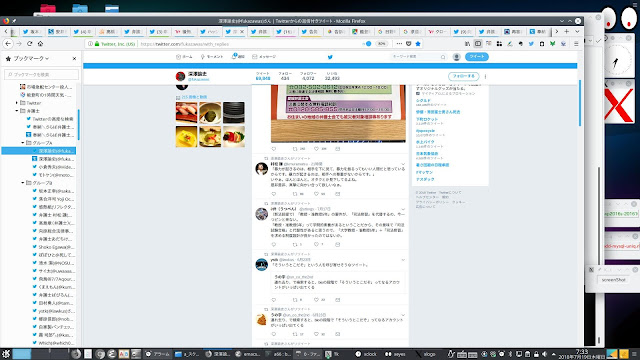Collapse the グループB bookmark folder

(x=23, y=183)
